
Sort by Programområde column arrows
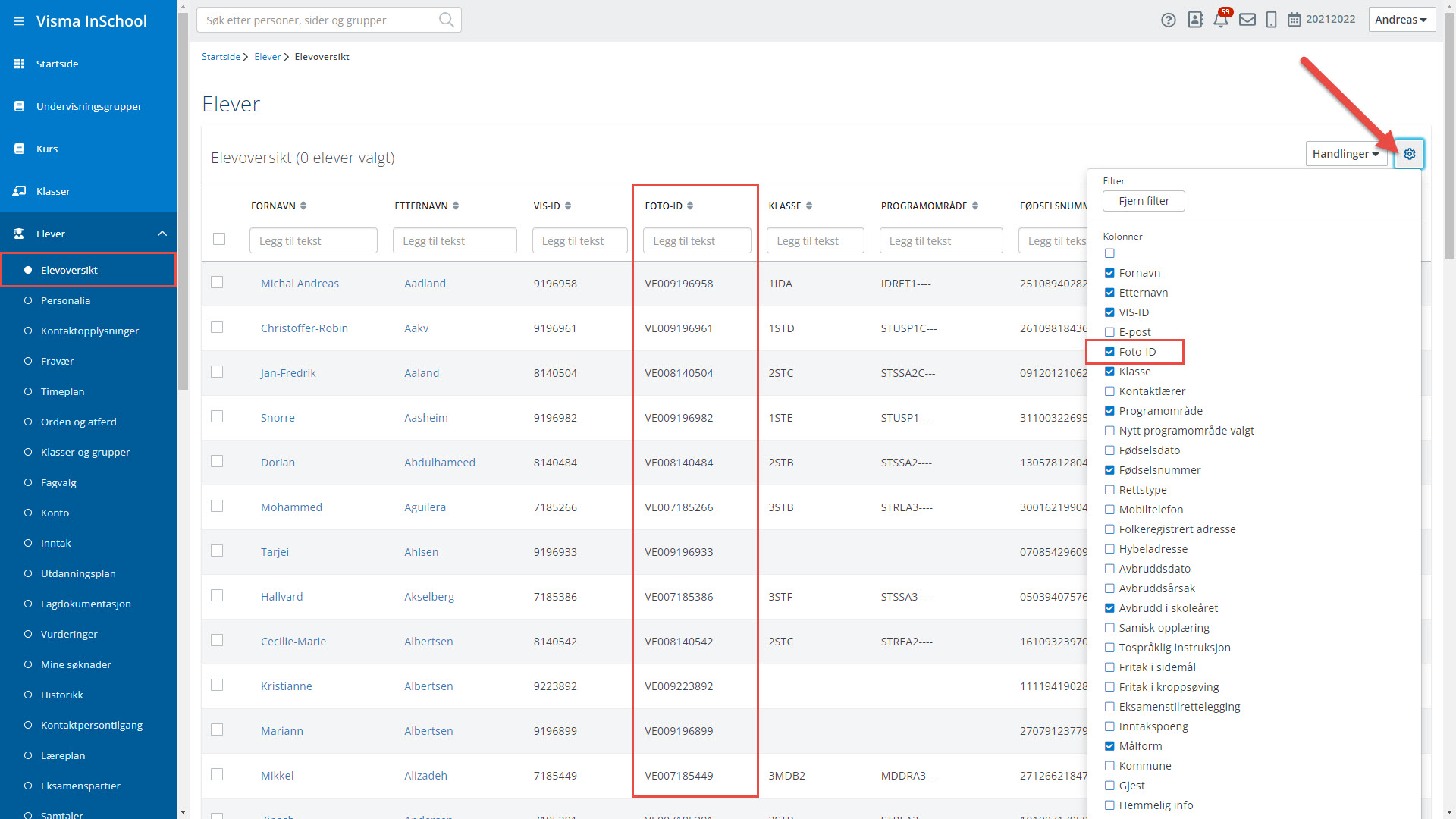(x=975, y=206)
